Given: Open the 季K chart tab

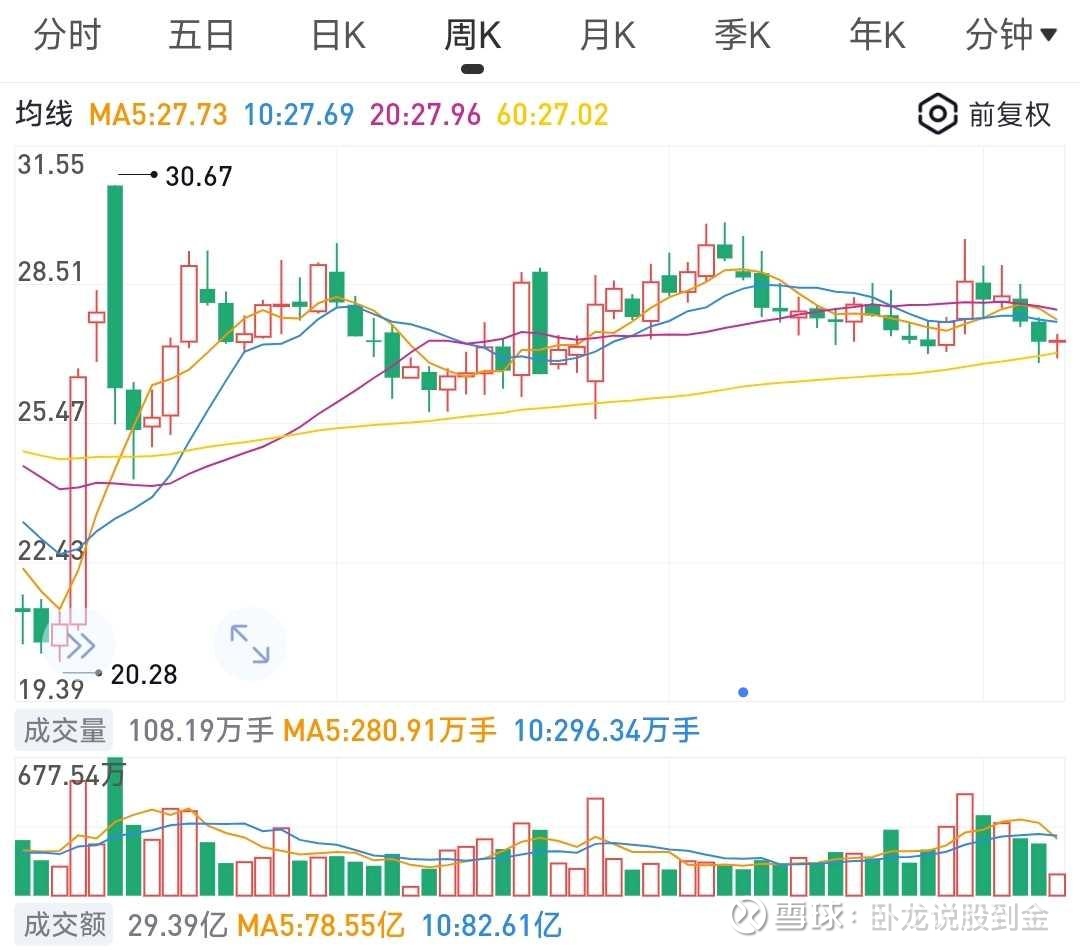Looking at the screenshot, I should (x=742, y=36).
